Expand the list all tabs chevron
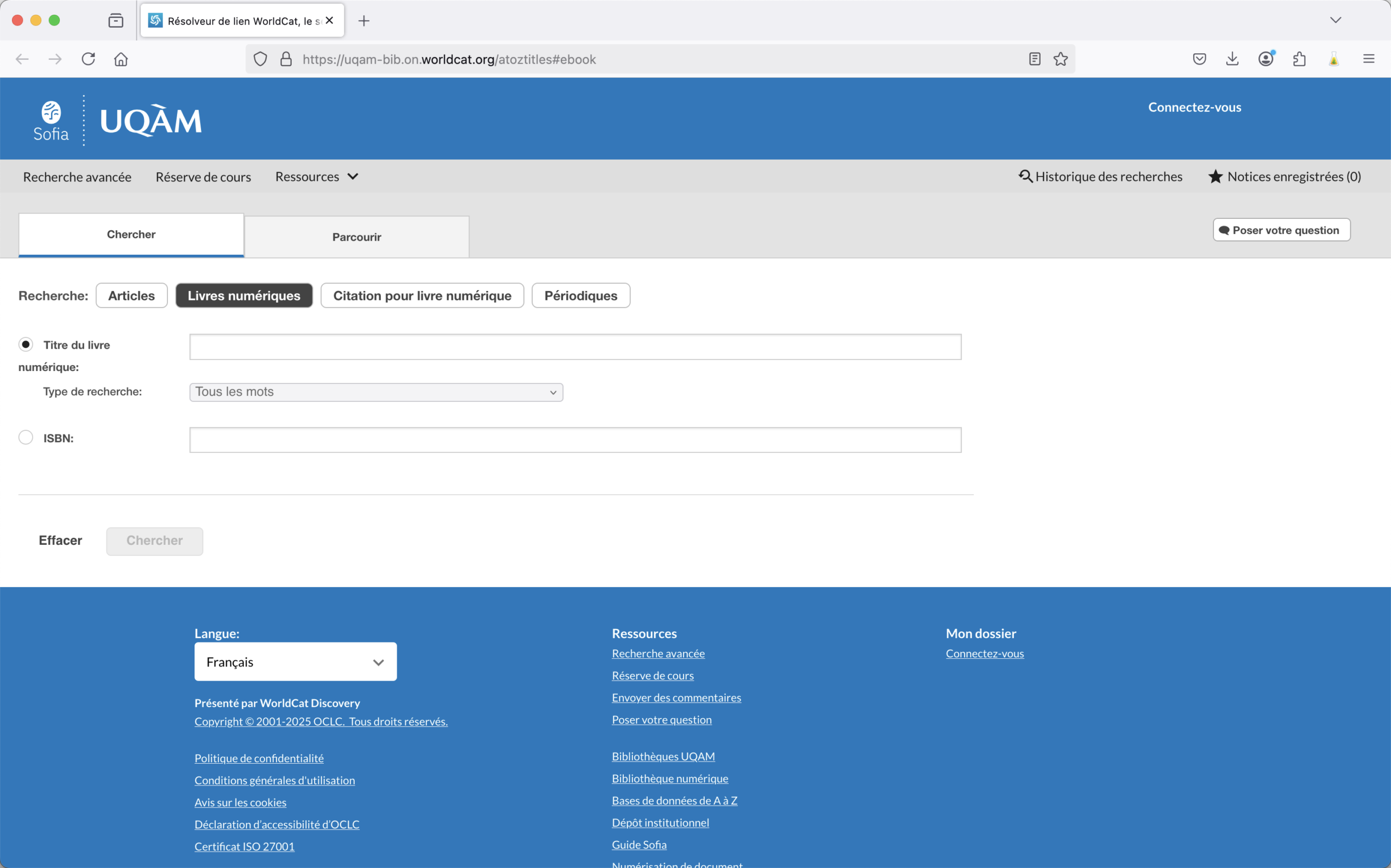 [x=1336, y=20]
